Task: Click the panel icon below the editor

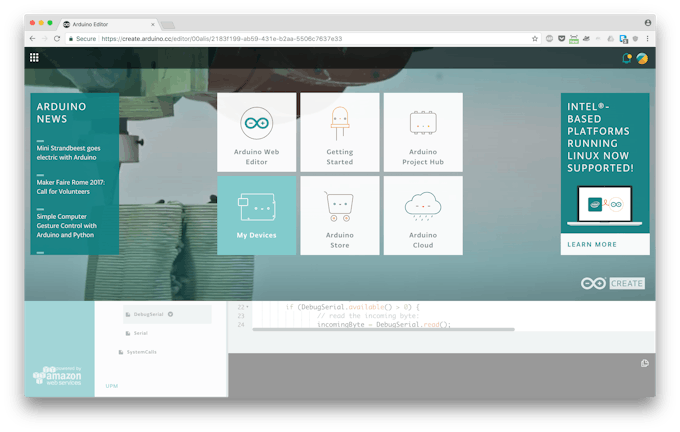Action: click(645, 363)
